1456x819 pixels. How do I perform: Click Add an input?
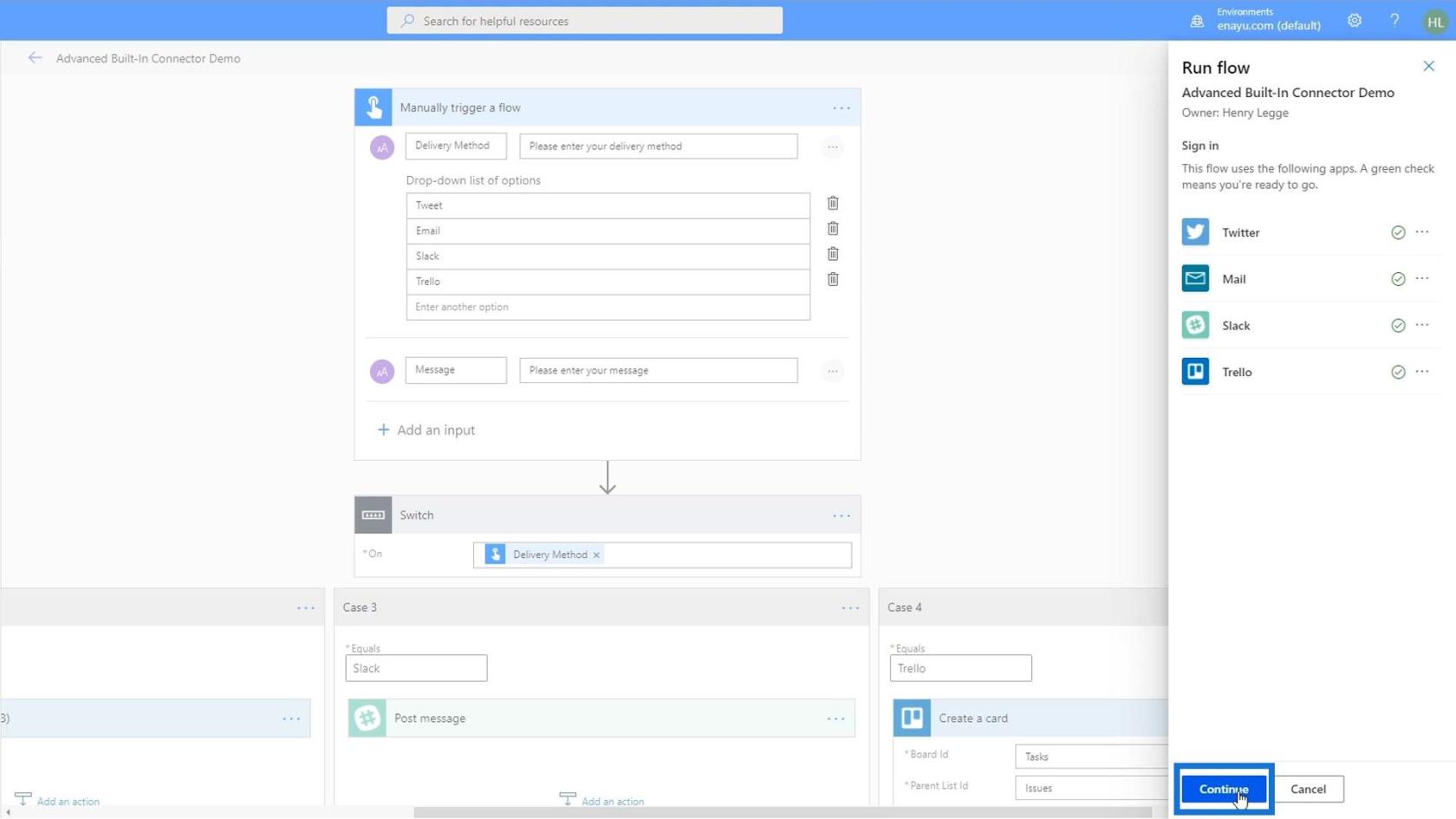pyautogui.click(x=426, y=430)
